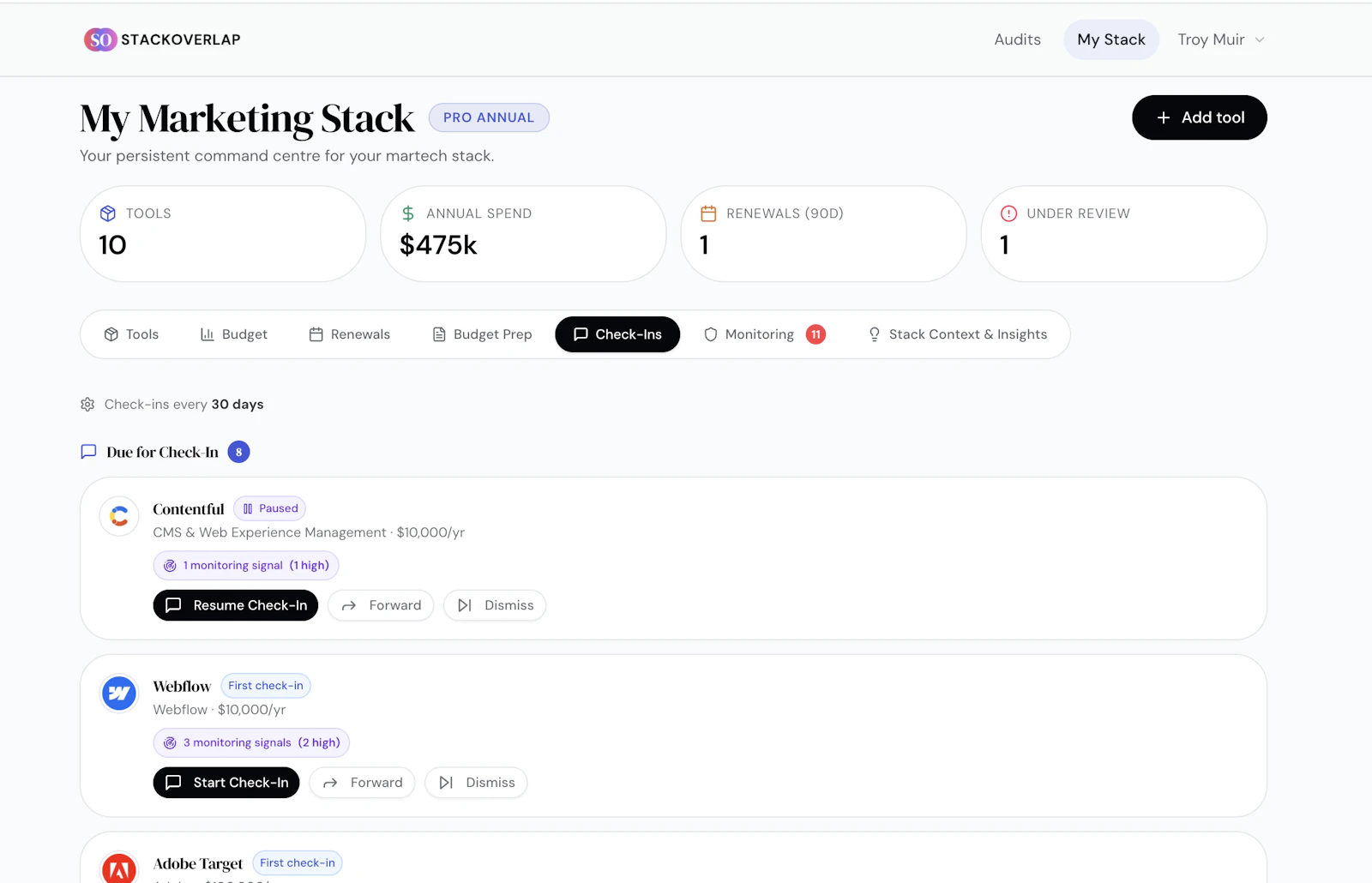Click the dollar sign Annual Spend icon
This screenshot has width=1372, height=883.
(408, 213)
